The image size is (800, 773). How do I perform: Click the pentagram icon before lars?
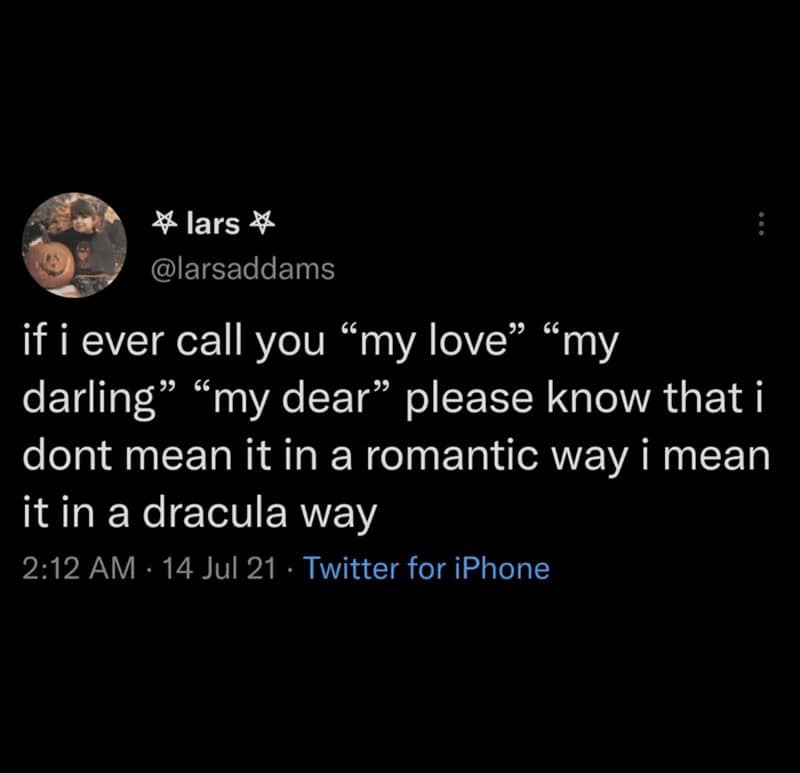pos(165,223)
